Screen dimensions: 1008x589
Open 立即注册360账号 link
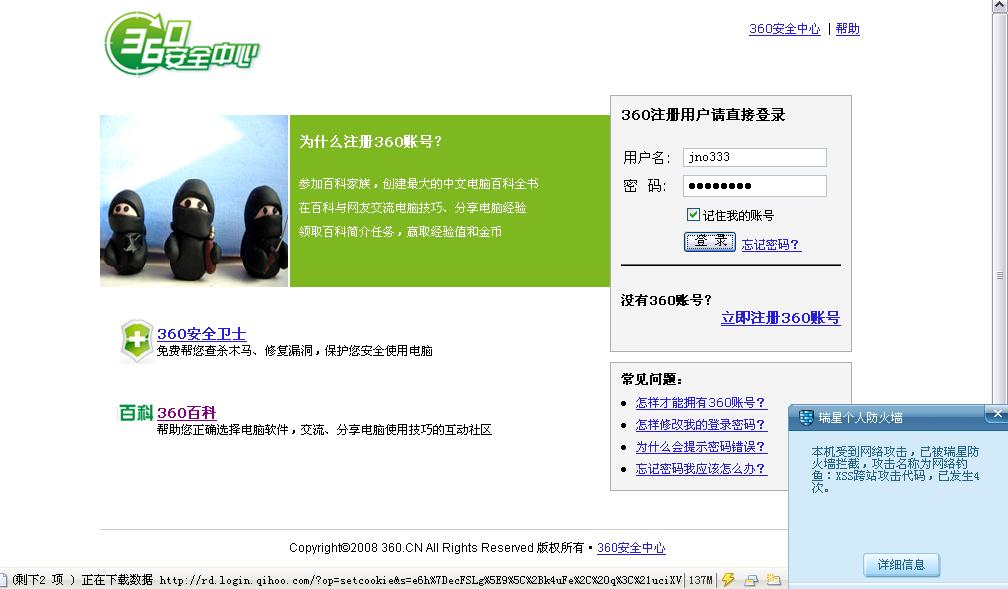(780, 318)
